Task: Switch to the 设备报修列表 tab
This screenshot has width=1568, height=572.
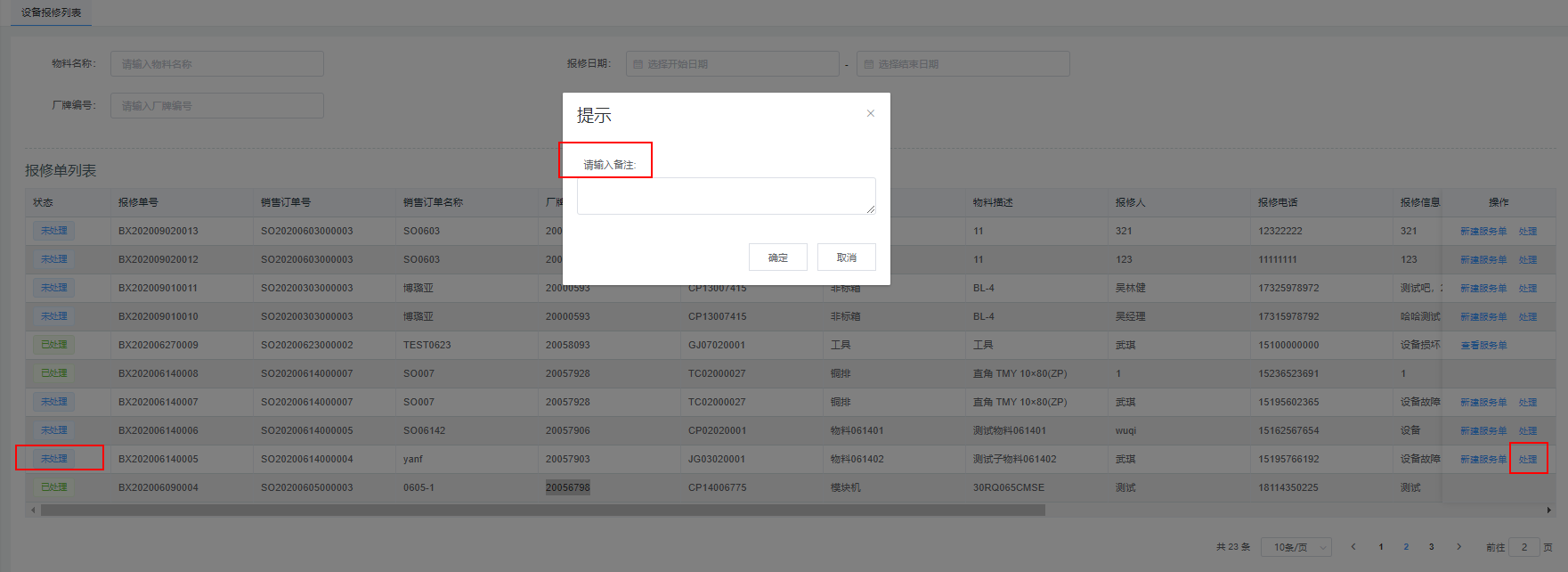Action: tap(51, 12)
